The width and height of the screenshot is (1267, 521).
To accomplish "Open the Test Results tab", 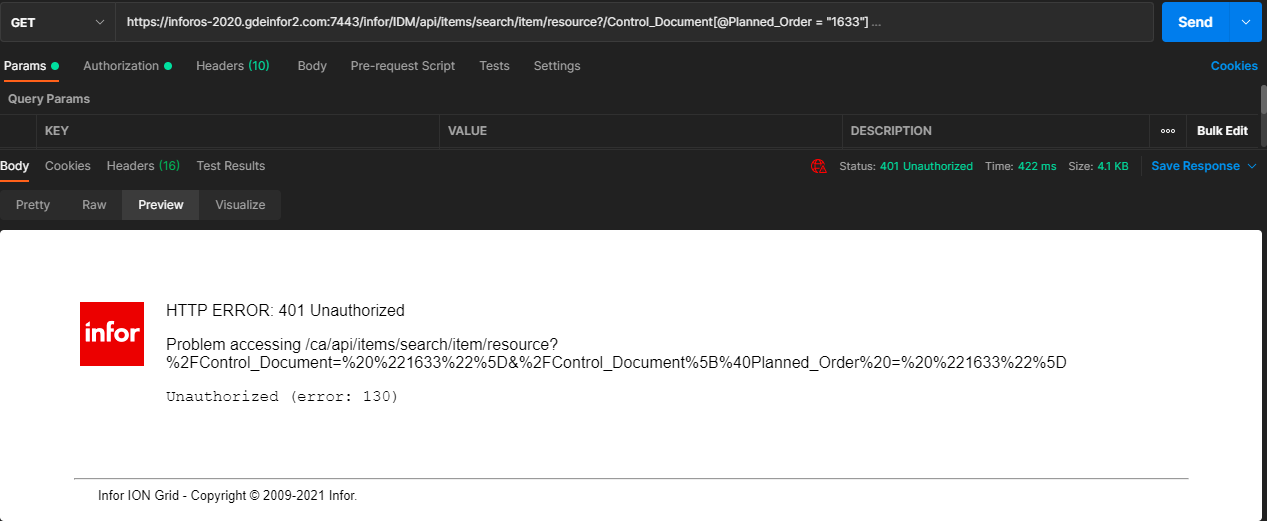I will coord(231,166).
